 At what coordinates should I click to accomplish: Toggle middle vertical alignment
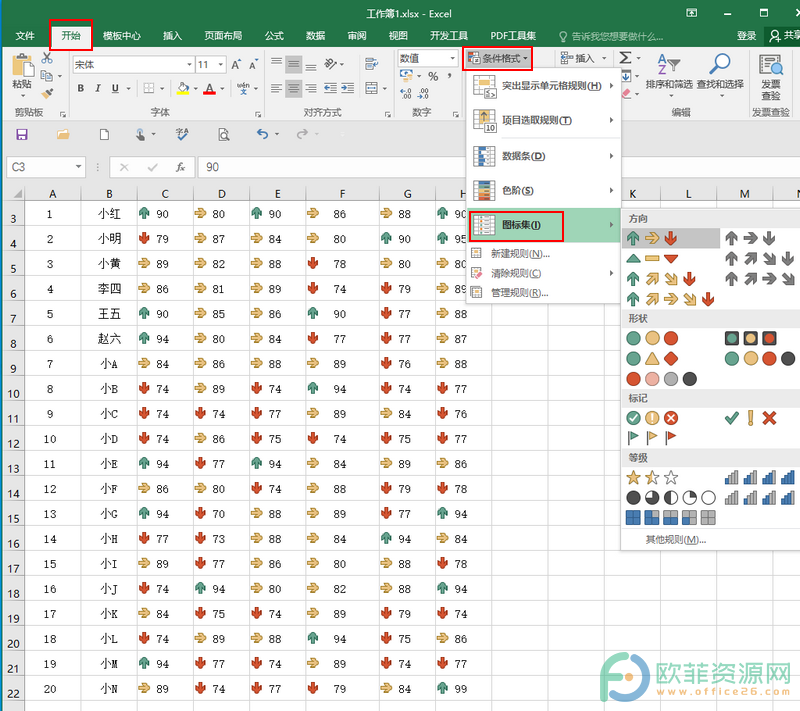[293, 64]
